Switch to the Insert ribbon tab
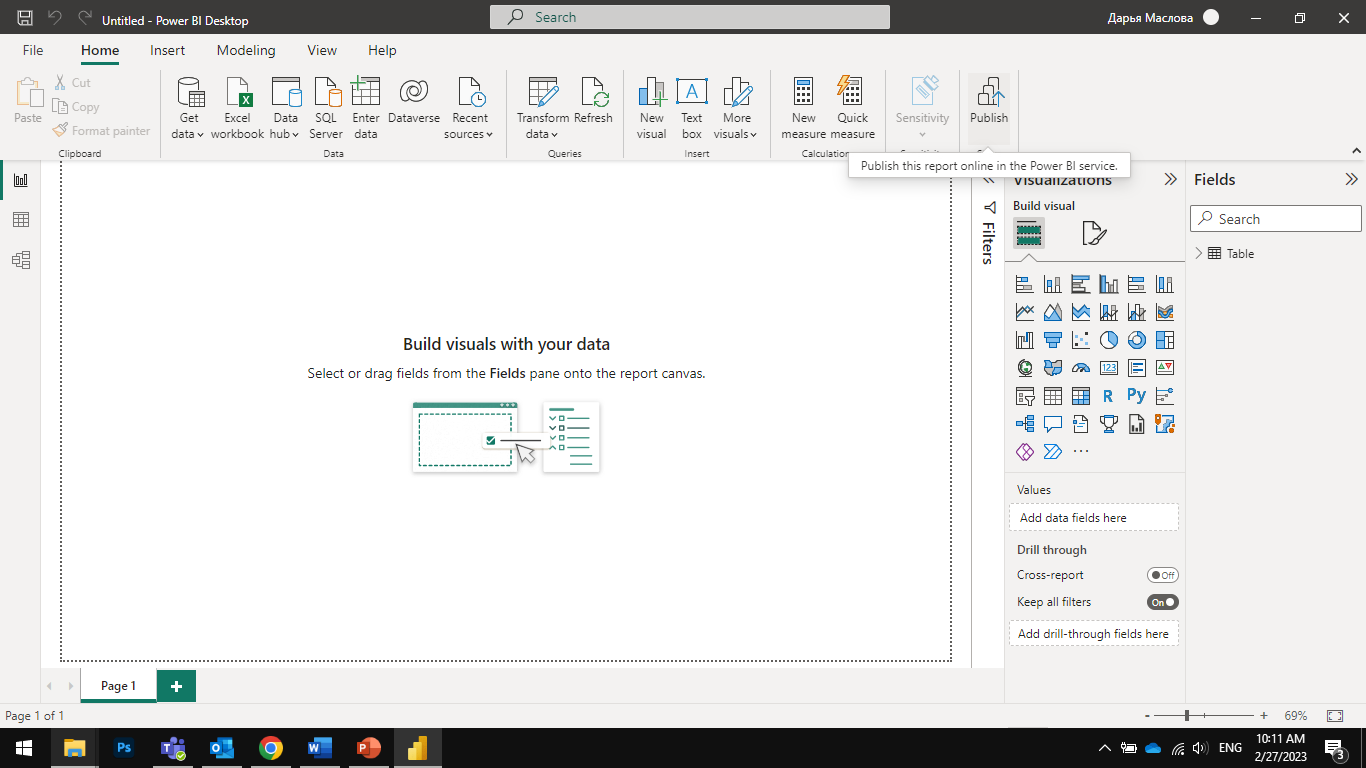This screenshot has width=1366, height=768. tap(167, 50)
